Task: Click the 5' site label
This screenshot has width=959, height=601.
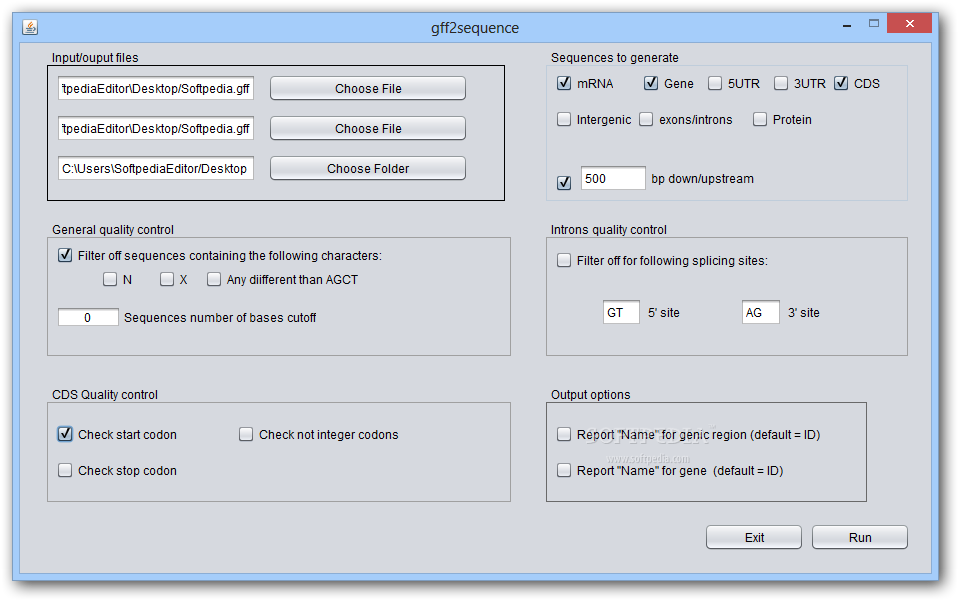Action: 664,312
